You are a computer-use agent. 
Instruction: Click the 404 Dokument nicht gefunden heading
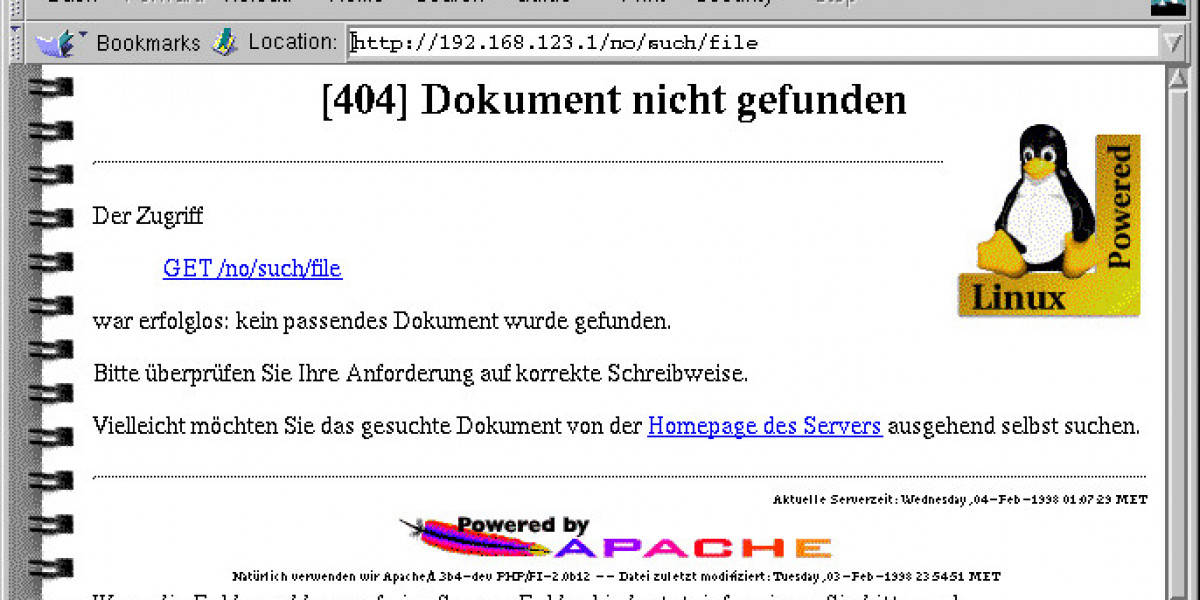click(x=613, y=100)
